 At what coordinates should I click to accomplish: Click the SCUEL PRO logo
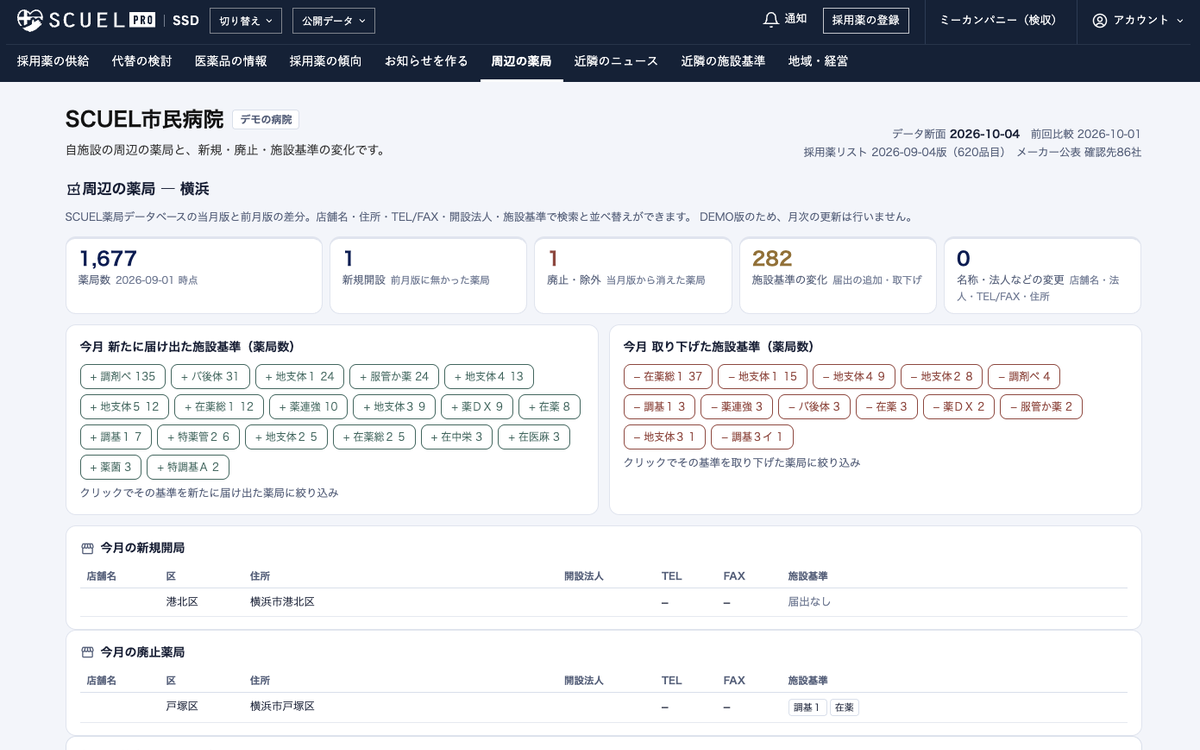(x=85, y=20)
